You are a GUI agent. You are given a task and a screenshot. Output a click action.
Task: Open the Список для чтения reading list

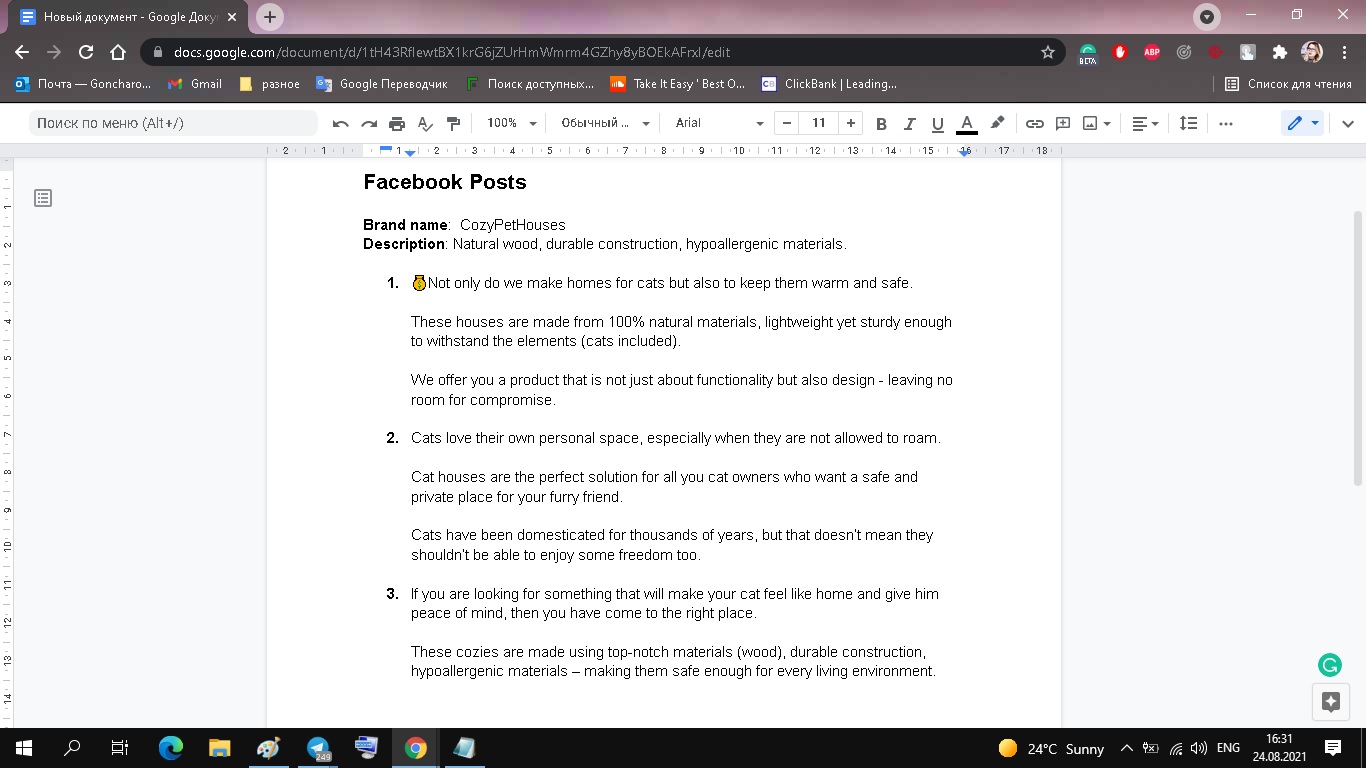point(1289,84)
